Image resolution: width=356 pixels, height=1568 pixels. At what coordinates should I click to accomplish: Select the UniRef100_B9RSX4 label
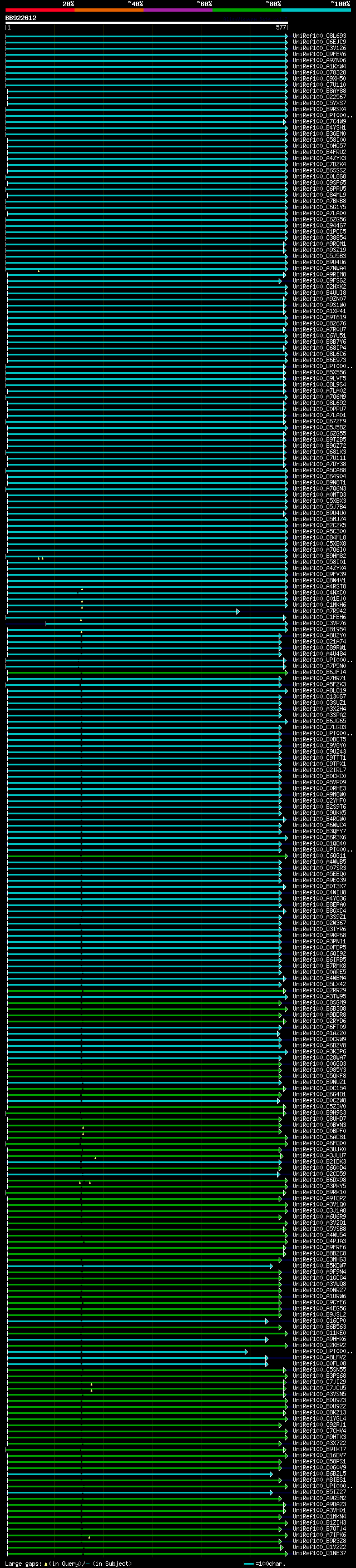coord(319,109)
